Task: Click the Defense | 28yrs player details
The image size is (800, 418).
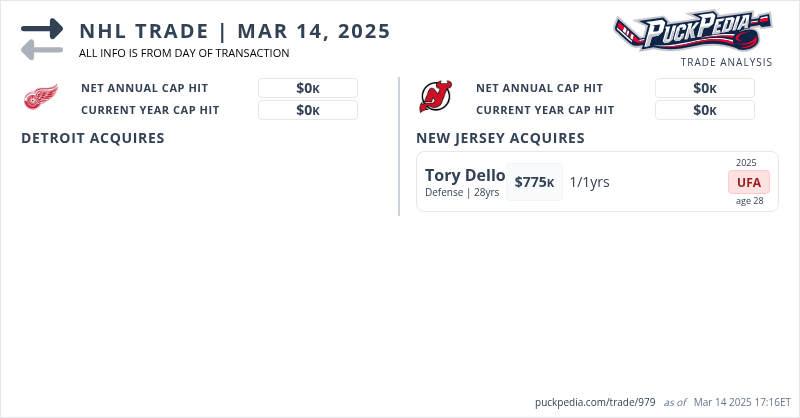Action: 462,192
